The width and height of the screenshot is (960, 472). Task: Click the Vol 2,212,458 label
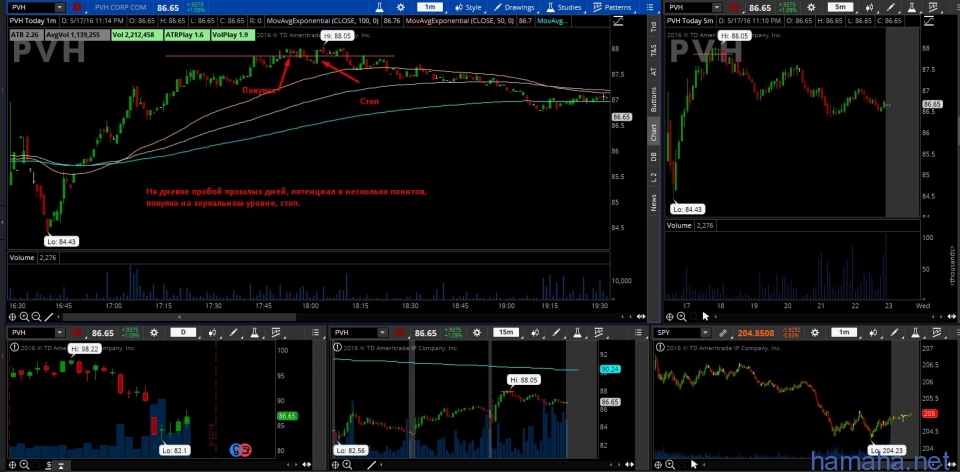click(137, 36)
